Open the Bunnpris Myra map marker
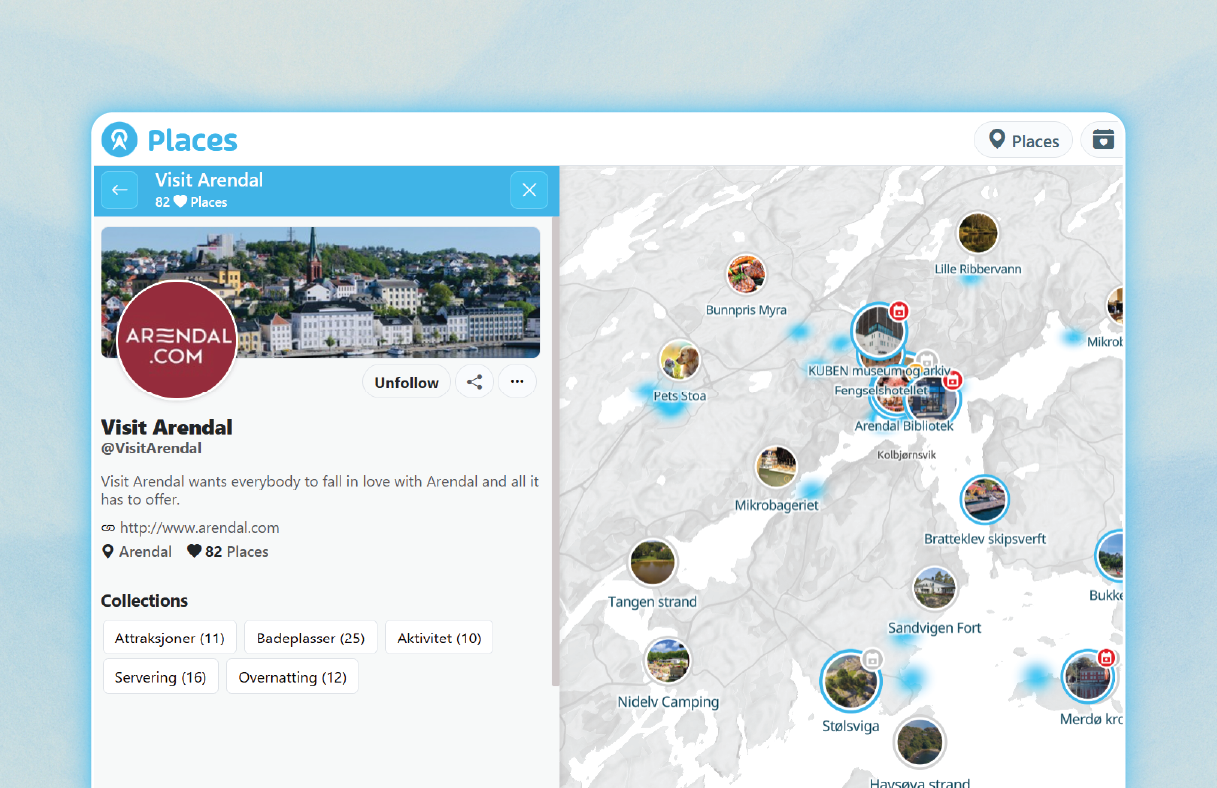Viewport: 1217px width, 788px height. coord(746,274)
